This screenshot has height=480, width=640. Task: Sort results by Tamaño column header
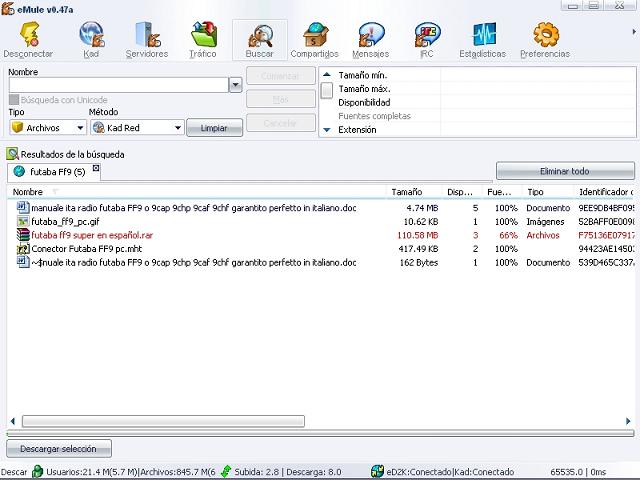[406, 192]
